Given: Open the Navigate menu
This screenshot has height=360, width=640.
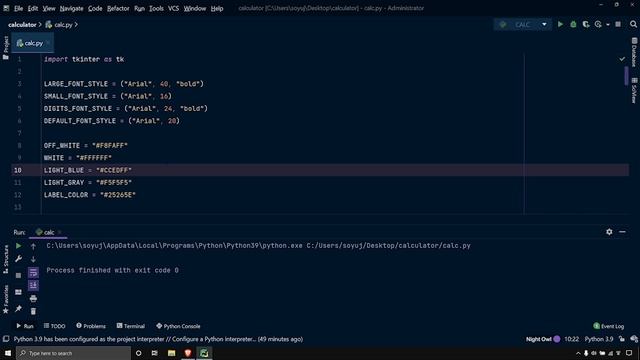Looking at the screenshot, I should tap(71, 8).
